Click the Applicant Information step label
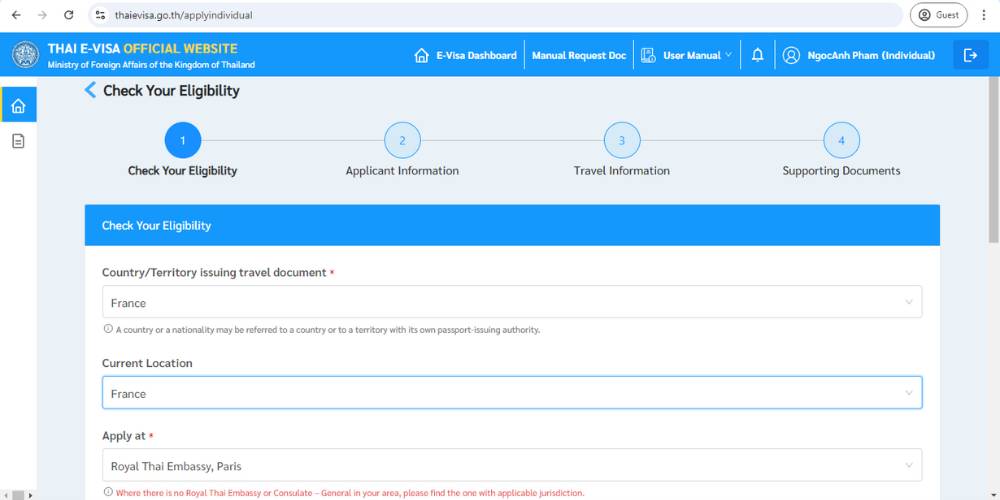 coord(402,171)
